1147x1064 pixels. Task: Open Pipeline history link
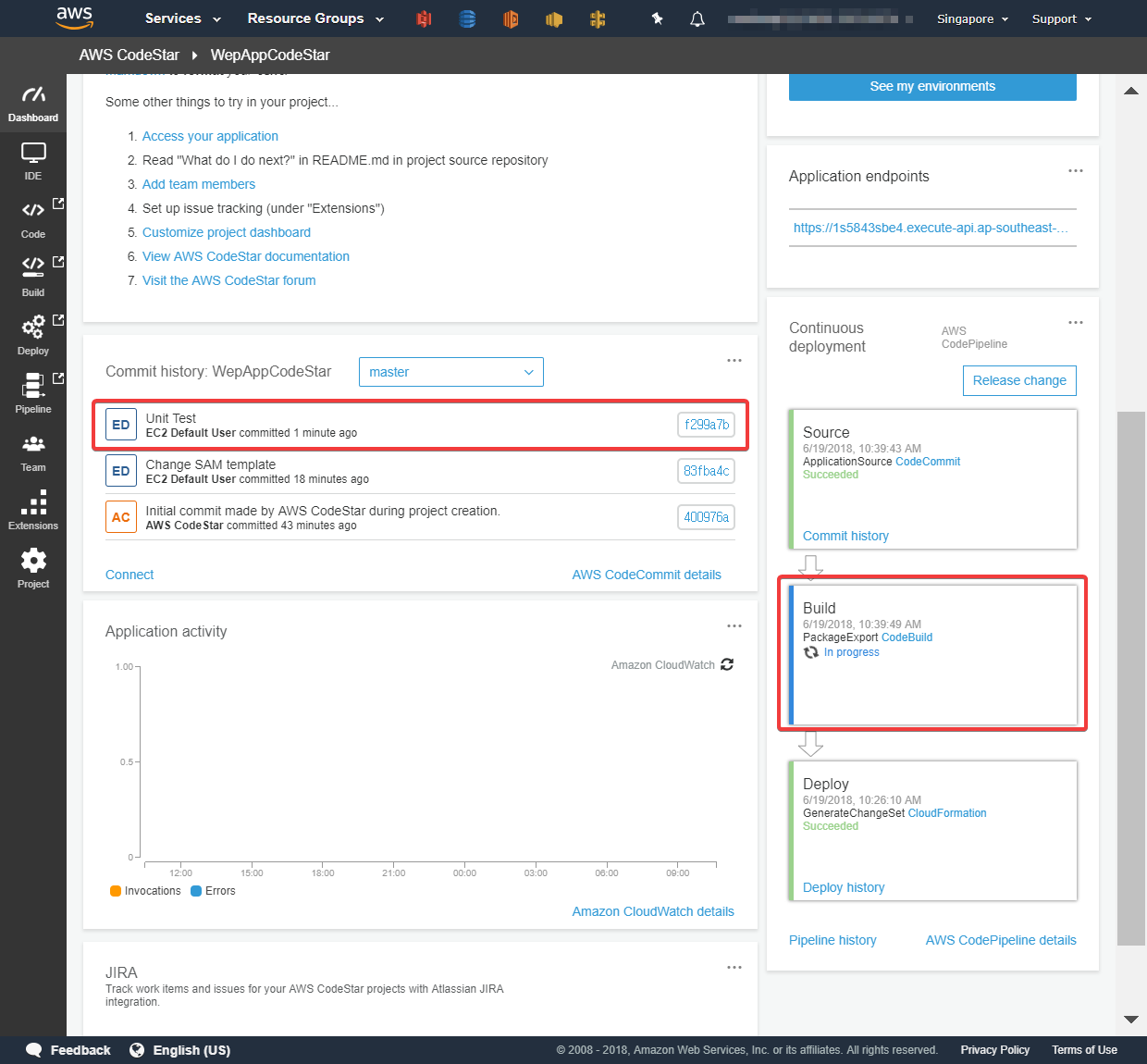click(832, 940)
